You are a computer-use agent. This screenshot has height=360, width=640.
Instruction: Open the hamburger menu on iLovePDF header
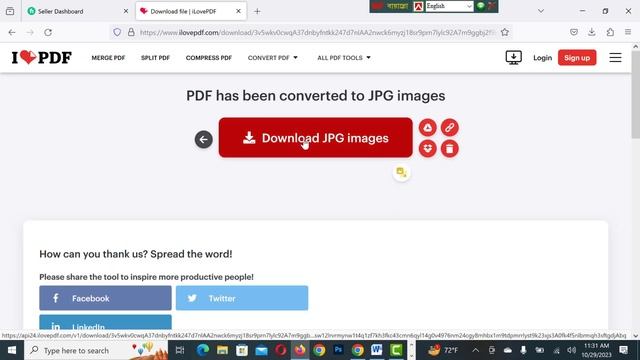point(615,58)
